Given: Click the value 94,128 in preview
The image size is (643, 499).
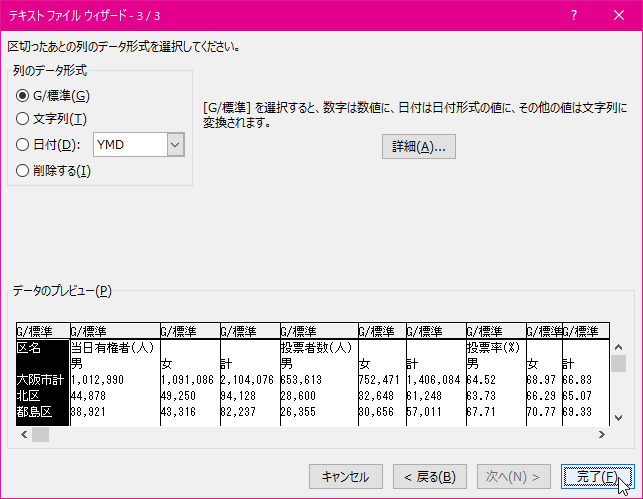Looking at the screenshot, I should 238,396.
